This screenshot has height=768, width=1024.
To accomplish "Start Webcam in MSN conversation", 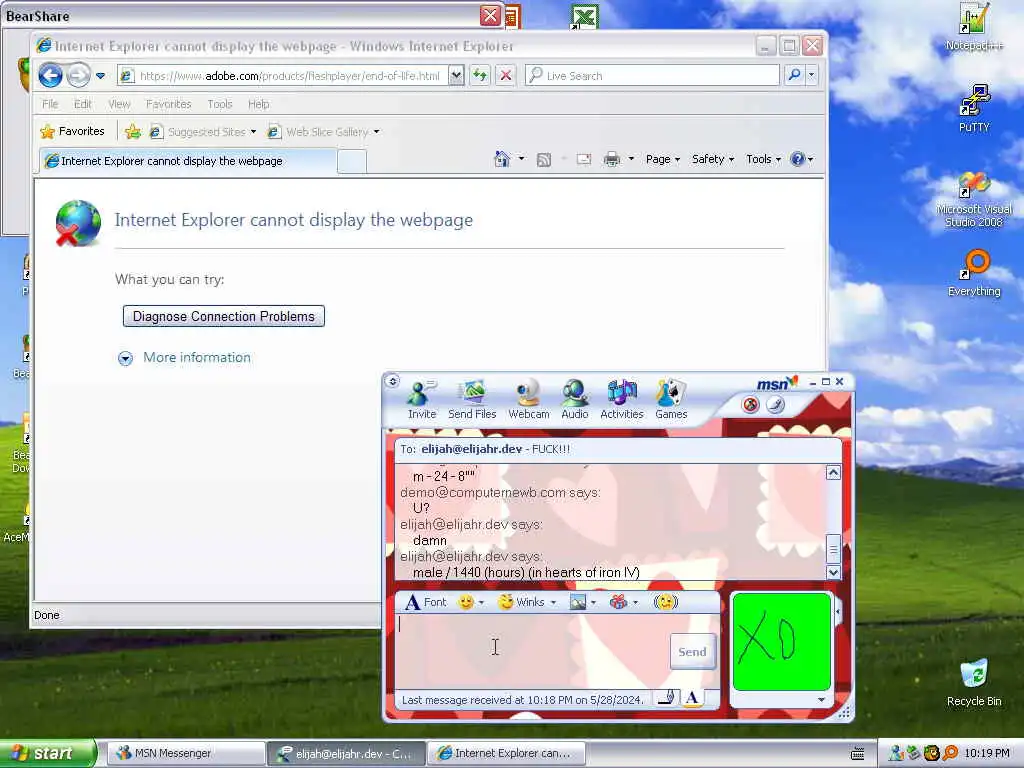I will (528, 399).
